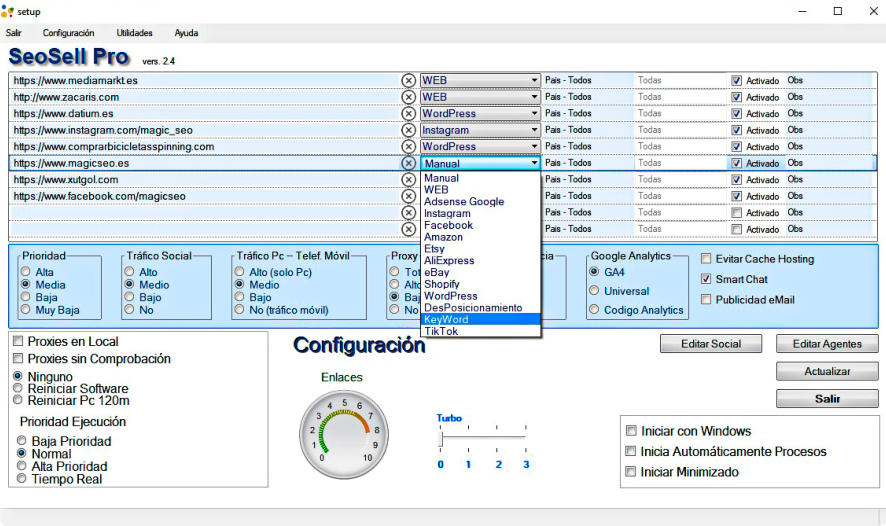Choose Alto in Tráfico Social

coord(129,272)
